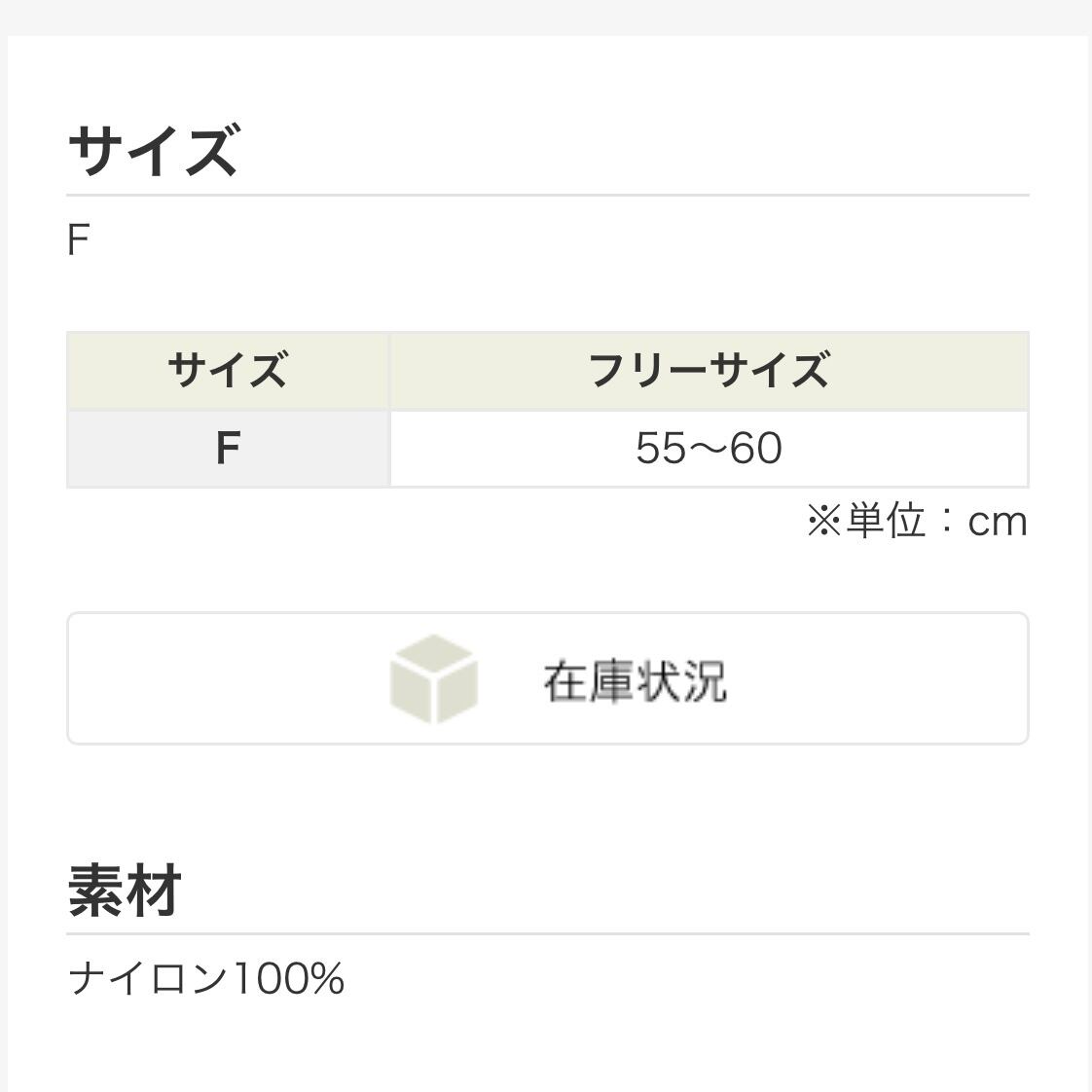Click the divider line under 素材 heading
Viewport: 1092px width, 1092px height.
[x=547, y=933]
